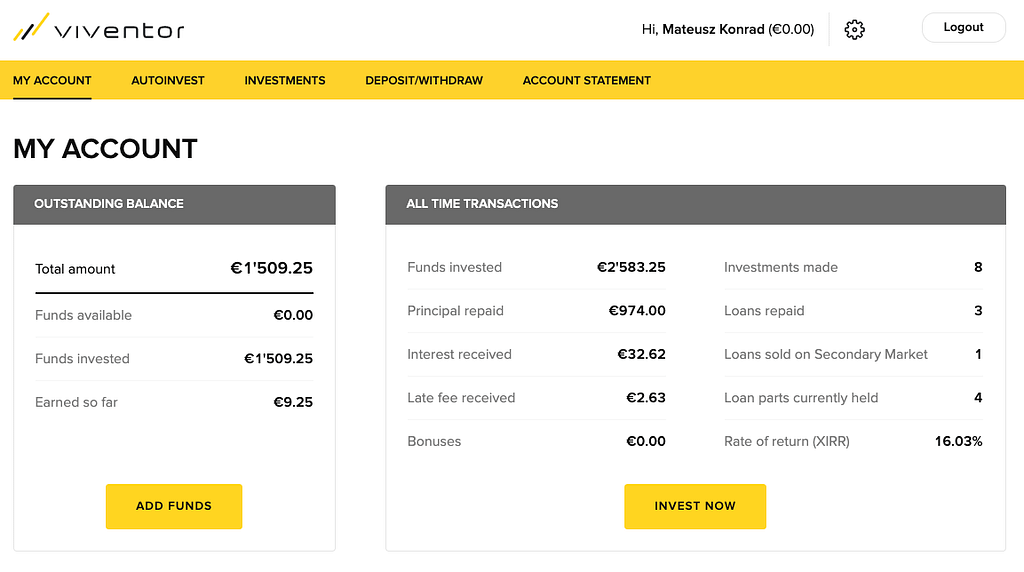Open the Deposit/Withdraw tab

tap(424, 80)
